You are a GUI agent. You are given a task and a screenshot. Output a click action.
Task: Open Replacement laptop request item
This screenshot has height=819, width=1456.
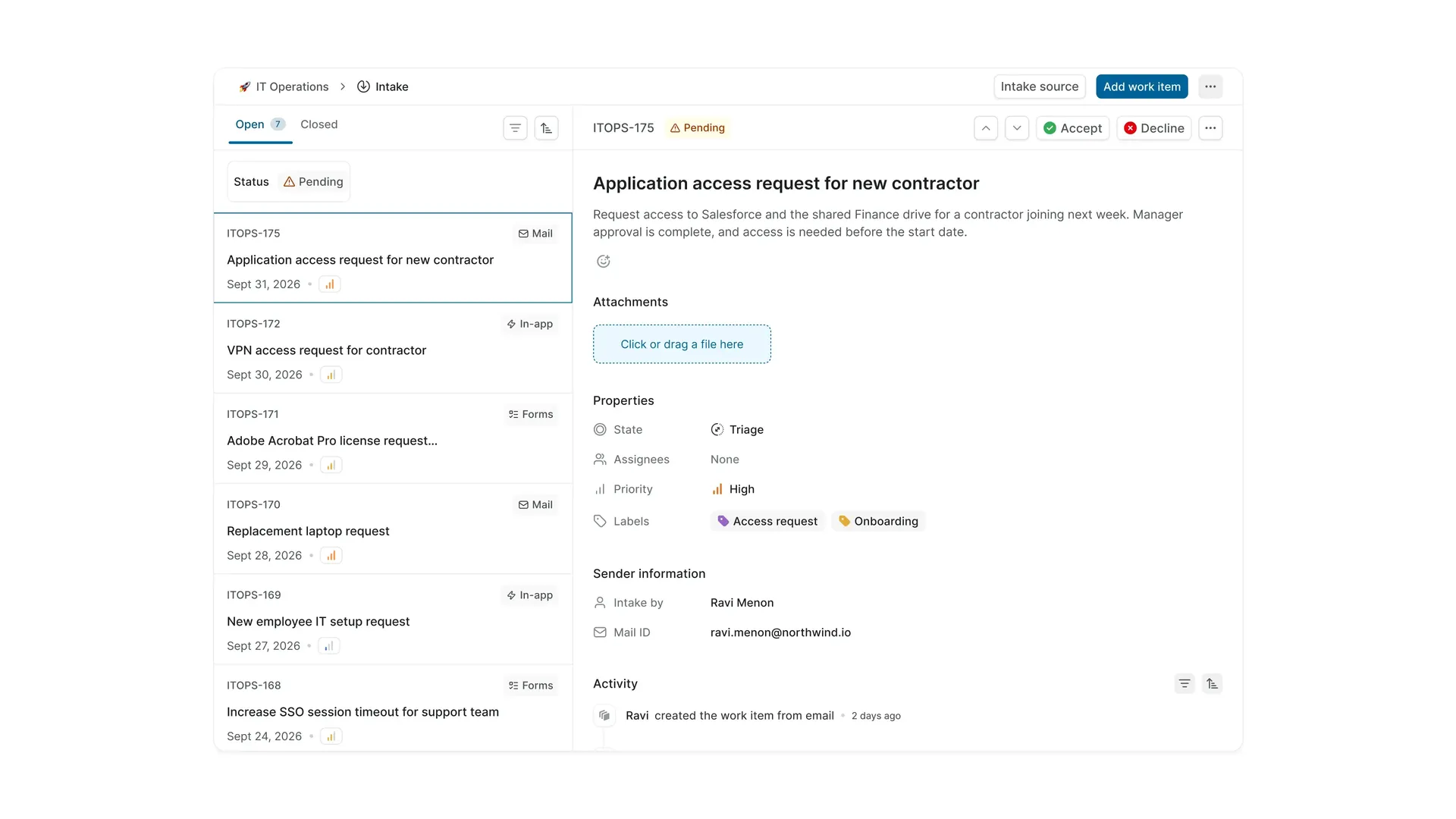pyautogui.click(x=393, y=529)
